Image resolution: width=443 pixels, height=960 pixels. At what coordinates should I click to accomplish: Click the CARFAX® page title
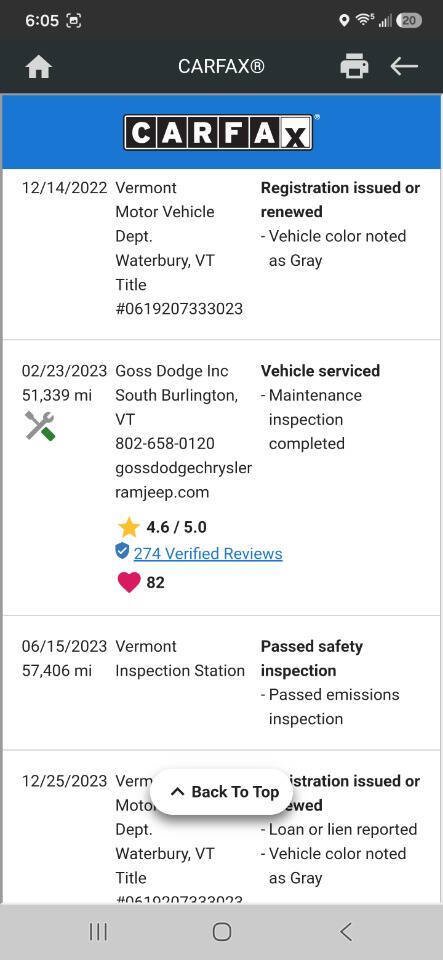[x=221, y=66]
